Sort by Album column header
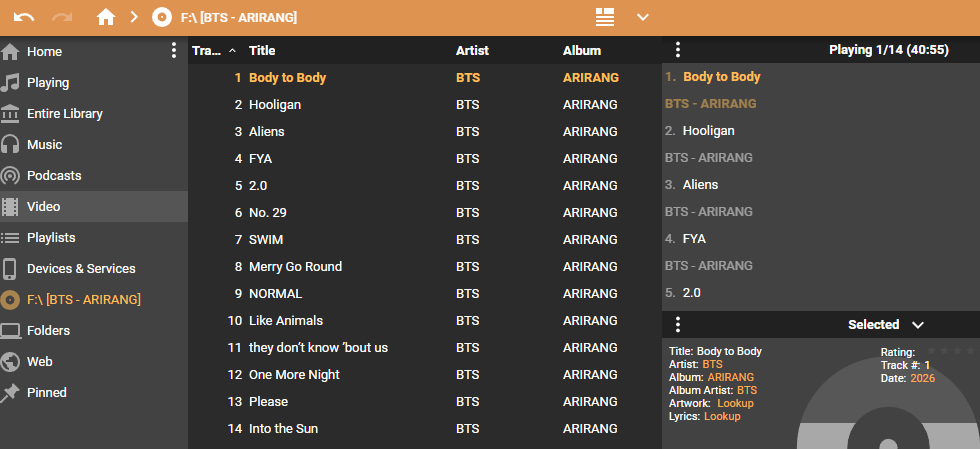Screen dimensions: 980x449 point(581,51)
